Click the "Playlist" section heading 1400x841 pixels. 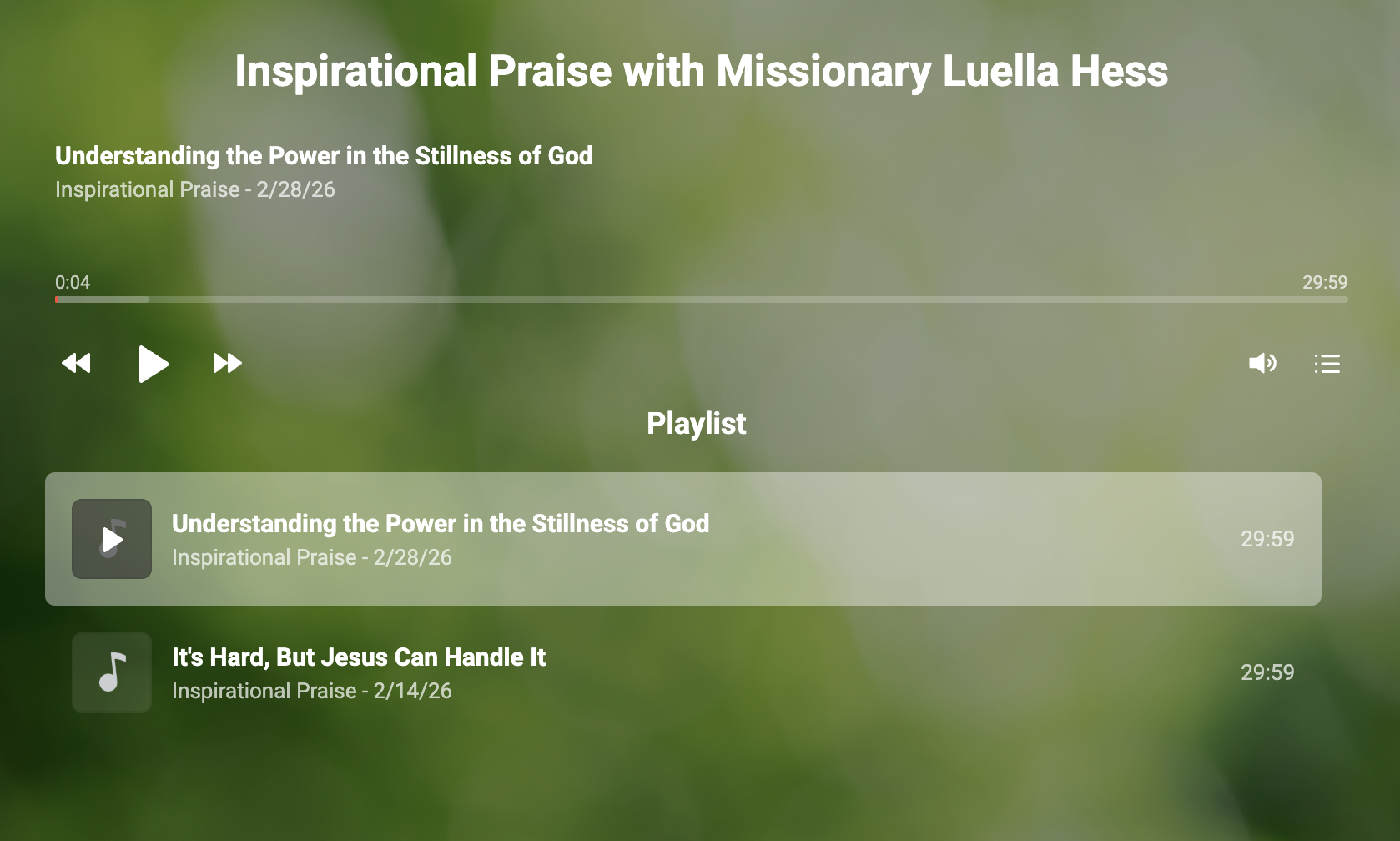point(697,424)
